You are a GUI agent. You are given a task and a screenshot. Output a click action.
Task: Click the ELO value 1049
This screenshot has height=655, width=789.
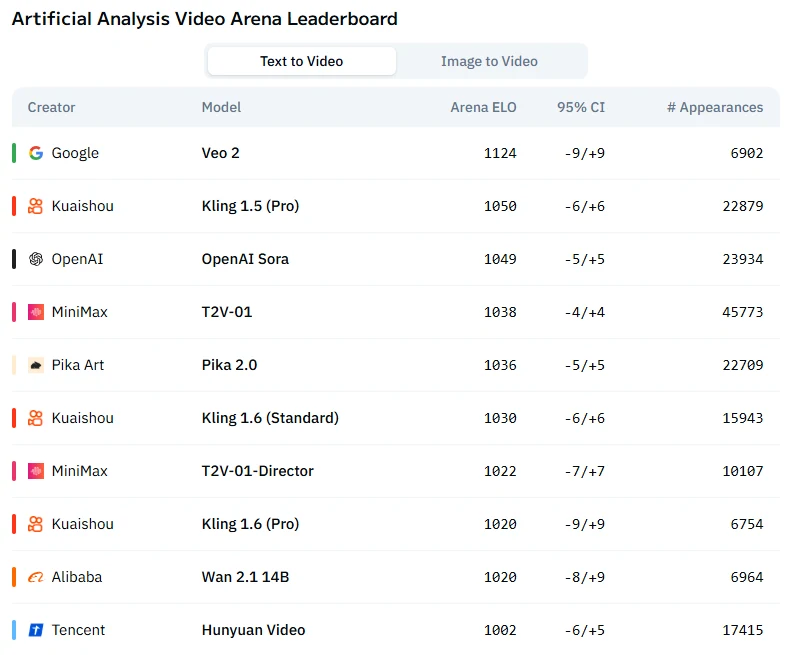[500, 259]
